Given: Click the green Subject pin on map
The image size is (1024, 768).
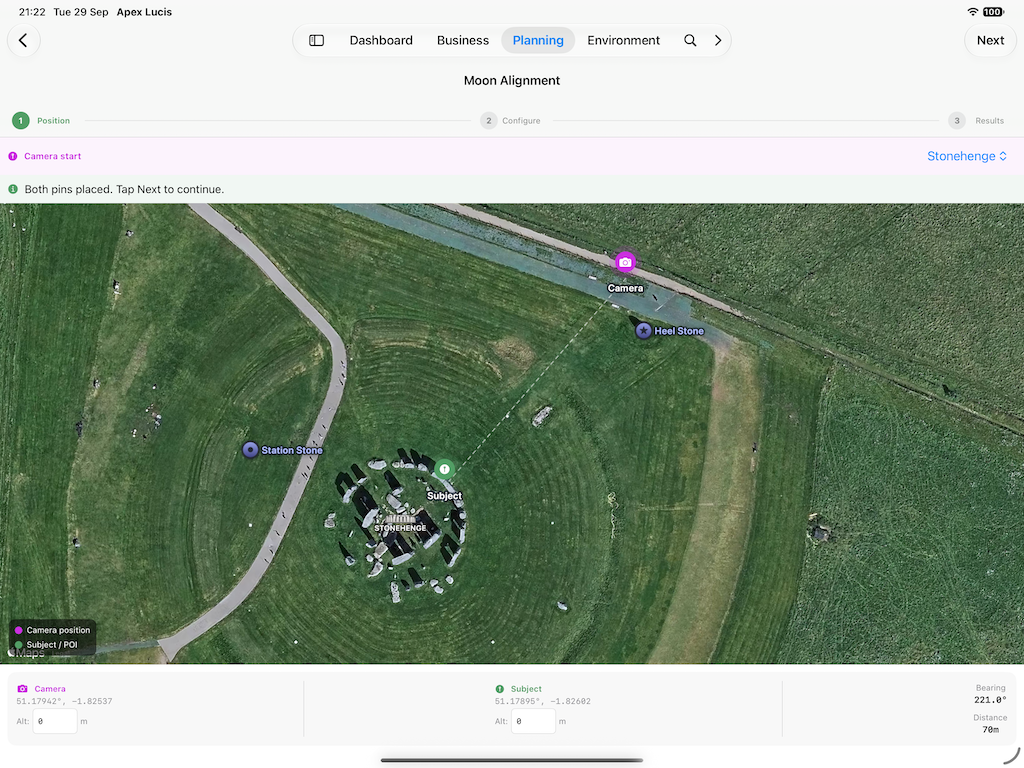Looking at the screenshot, I should tap(444, 469).
